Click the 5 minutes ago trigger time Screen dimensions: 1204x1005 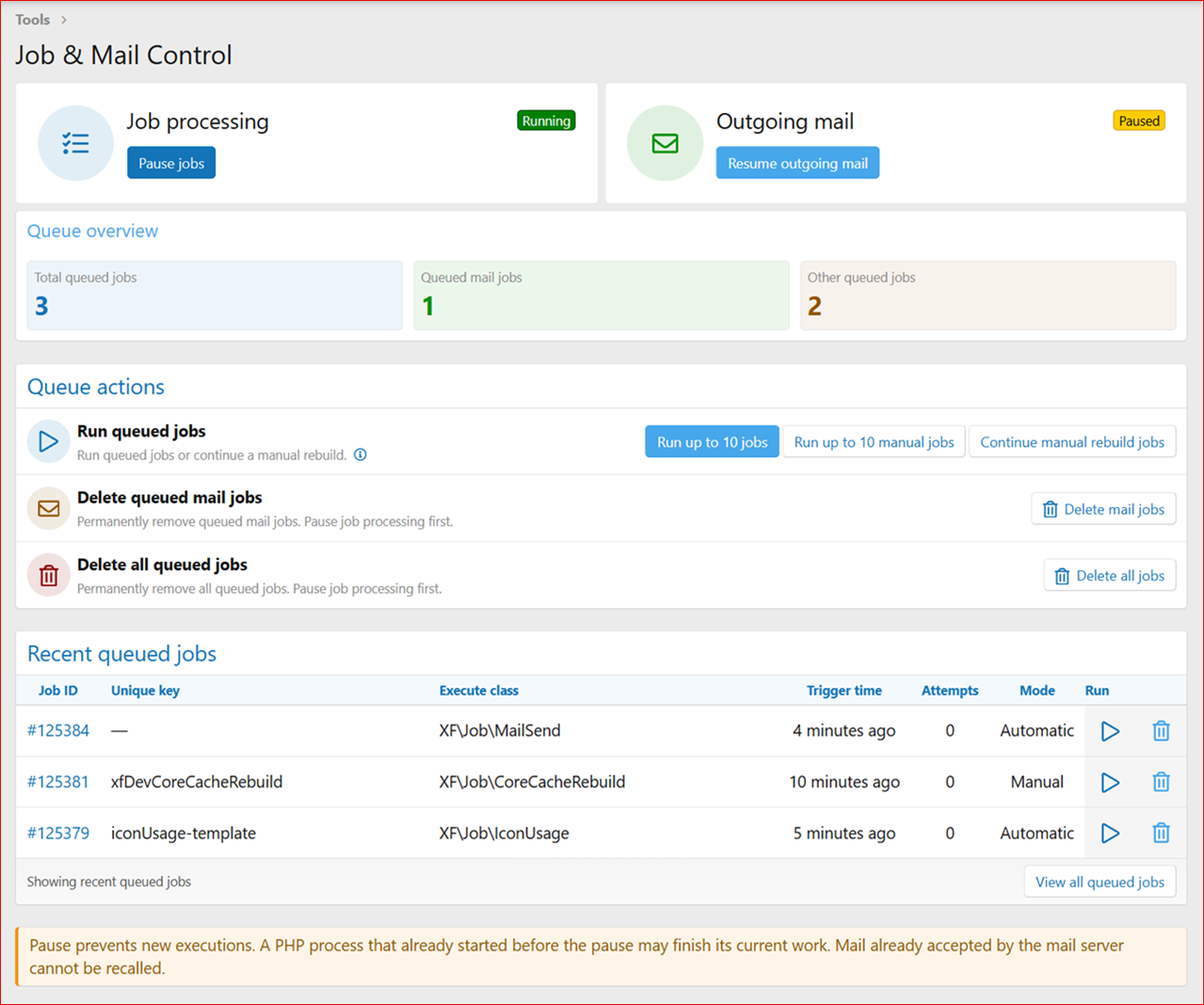(x=844, y=833)
